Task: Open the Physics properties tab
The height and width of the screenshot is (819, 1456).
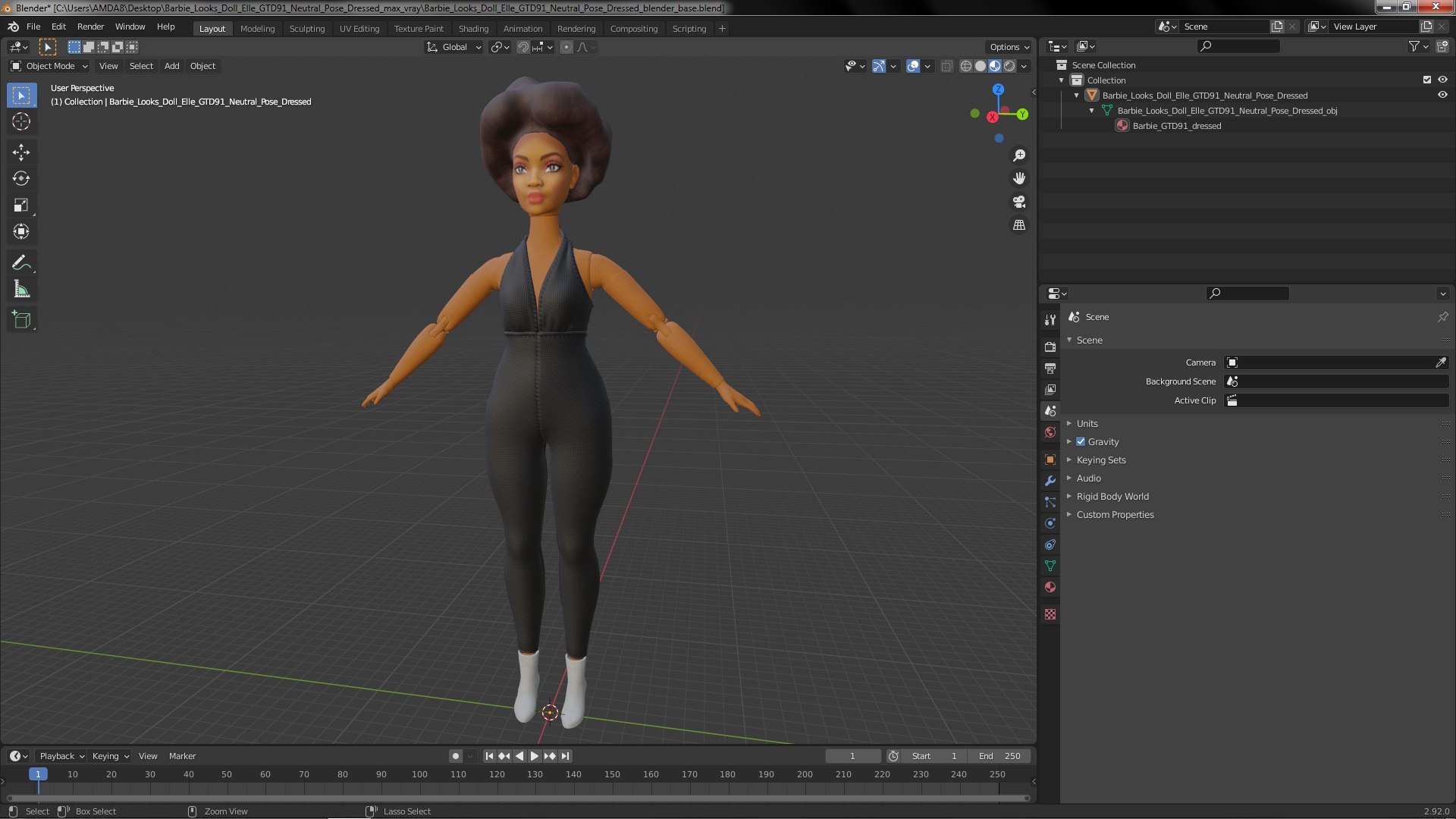Action: click(1050, 523)
